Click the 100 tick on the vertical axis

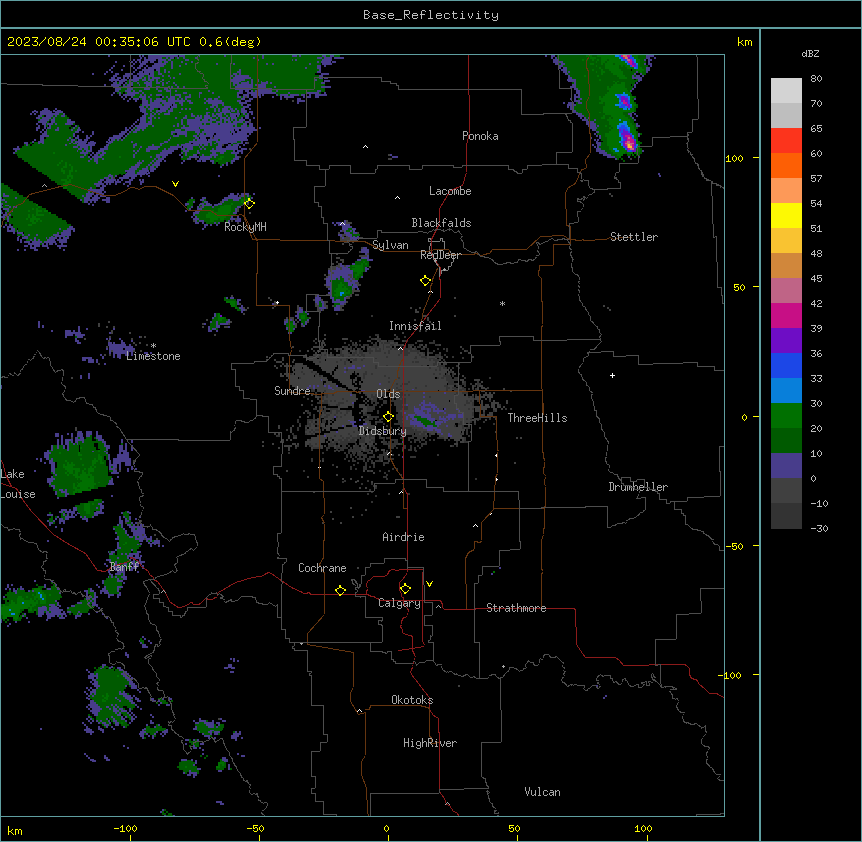734,158
